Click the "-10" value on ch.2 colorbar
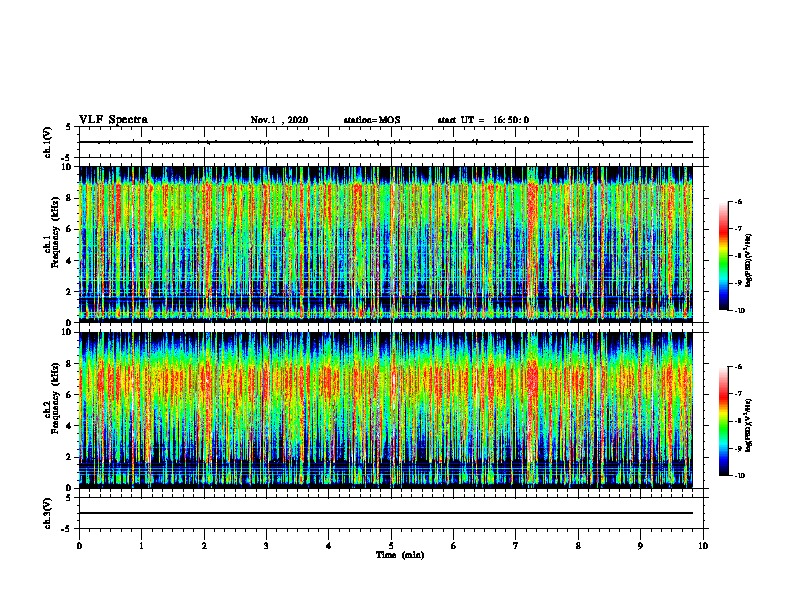 739,476
